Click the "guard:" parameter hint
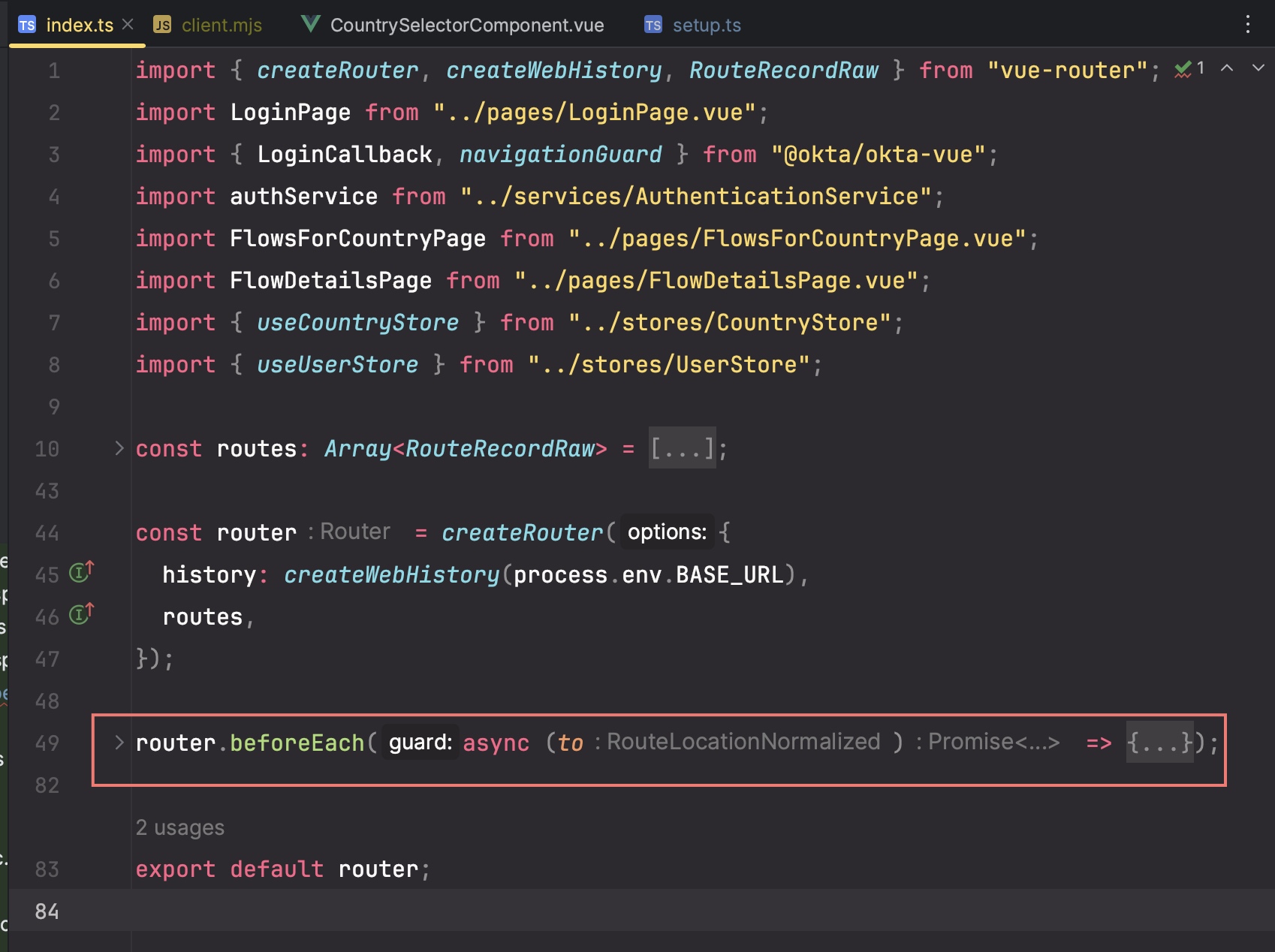Image resolution: width=1275 pixels, height=952 pixels. click(x=420, y=742)
